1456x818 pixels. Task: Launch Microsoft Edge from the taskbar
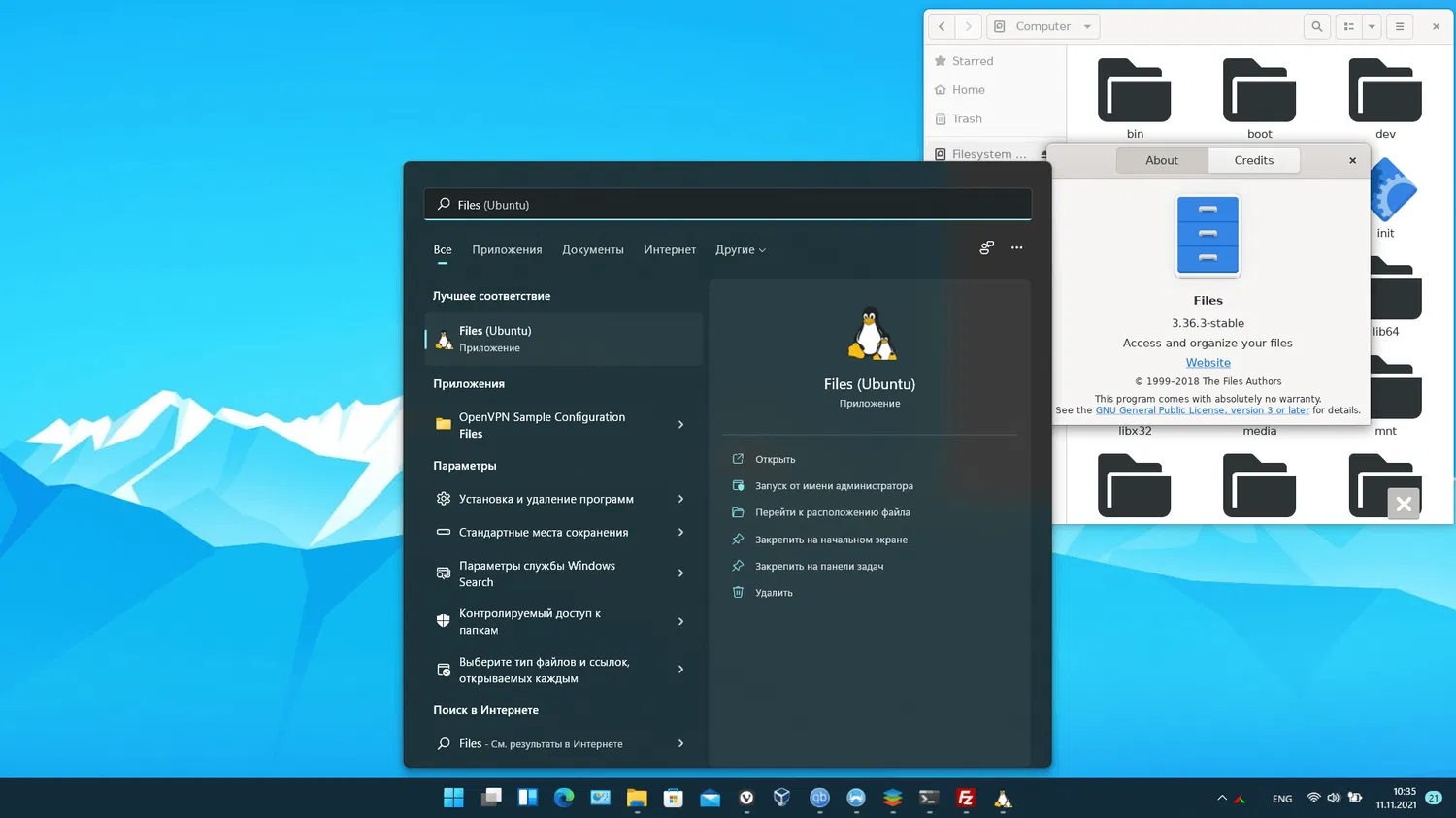point(564,798)
